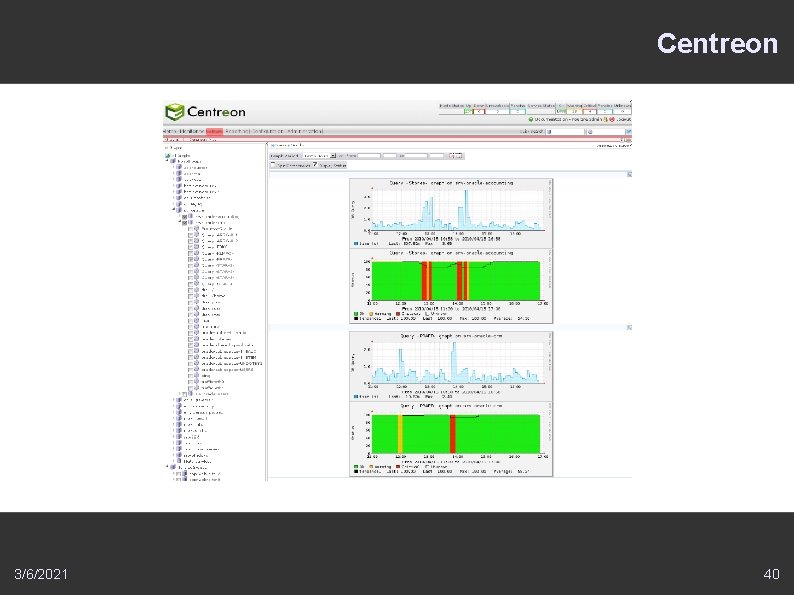Open the Query_POWER green status graph
The height and width of the screenshot is (595, 794).
pyautogui.click(x=451, y=439)
